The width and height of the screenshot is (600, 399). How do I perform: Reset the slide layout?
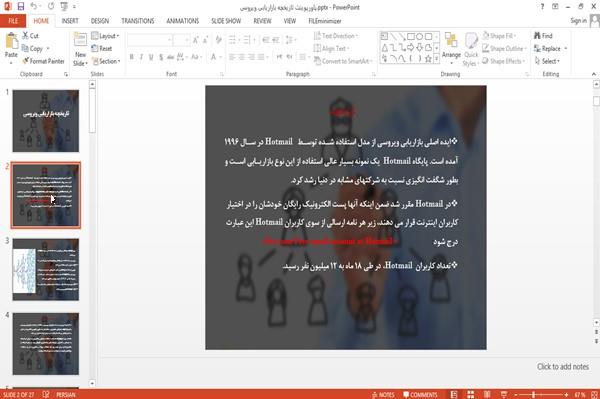point(102,49)
